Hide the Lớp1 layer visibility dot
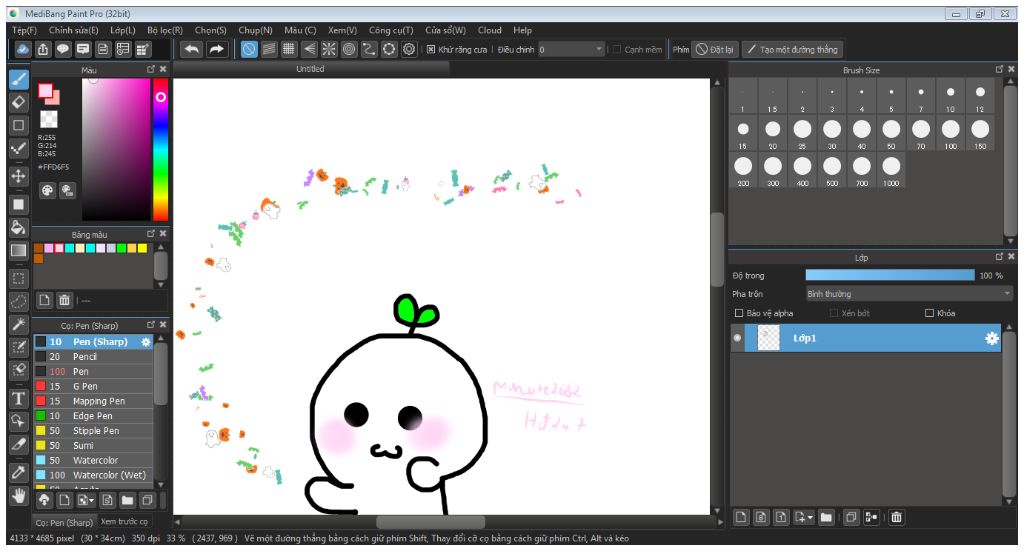1024x551 pixels. 738,338
